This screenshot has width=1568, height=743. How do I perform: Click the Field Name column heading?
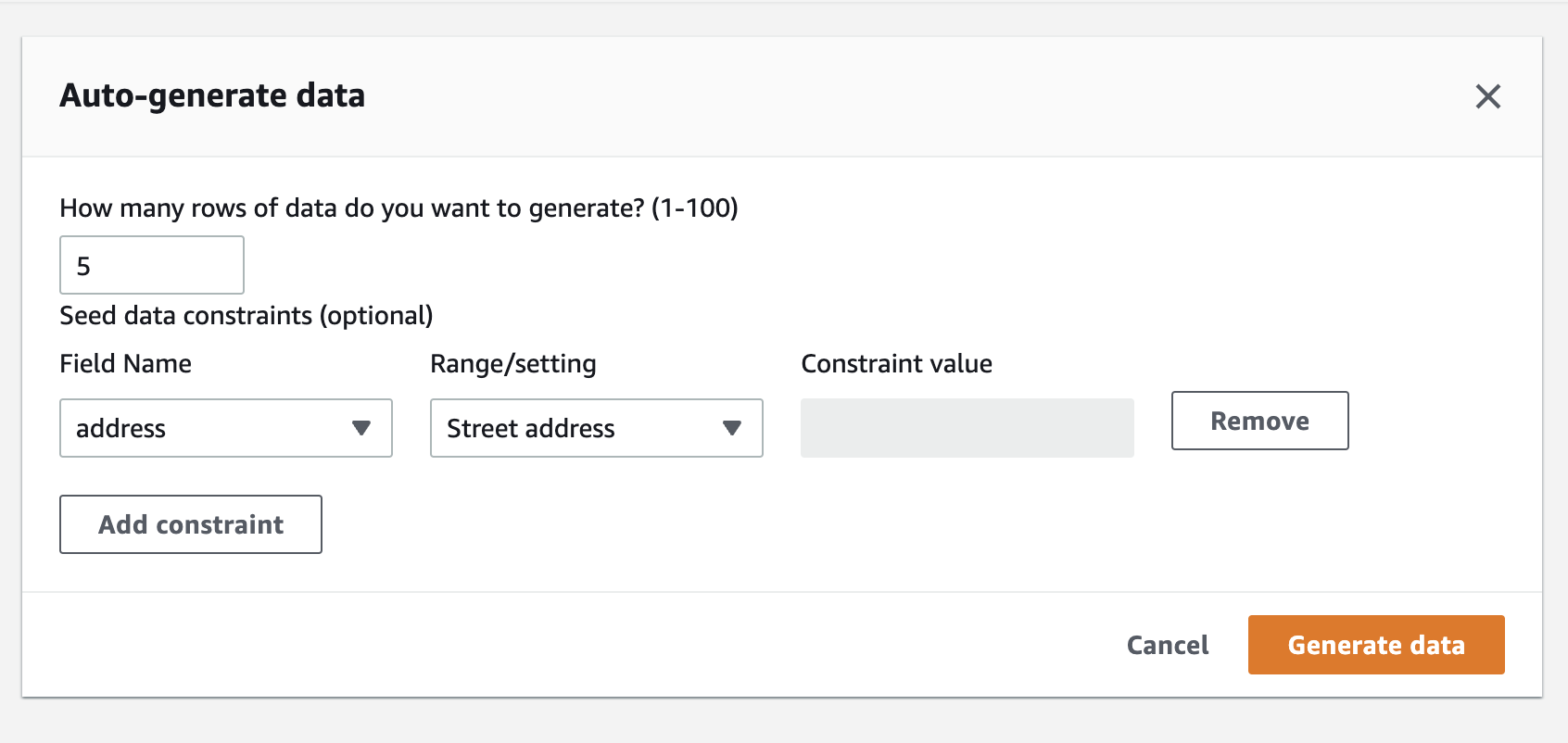[125, 363]
